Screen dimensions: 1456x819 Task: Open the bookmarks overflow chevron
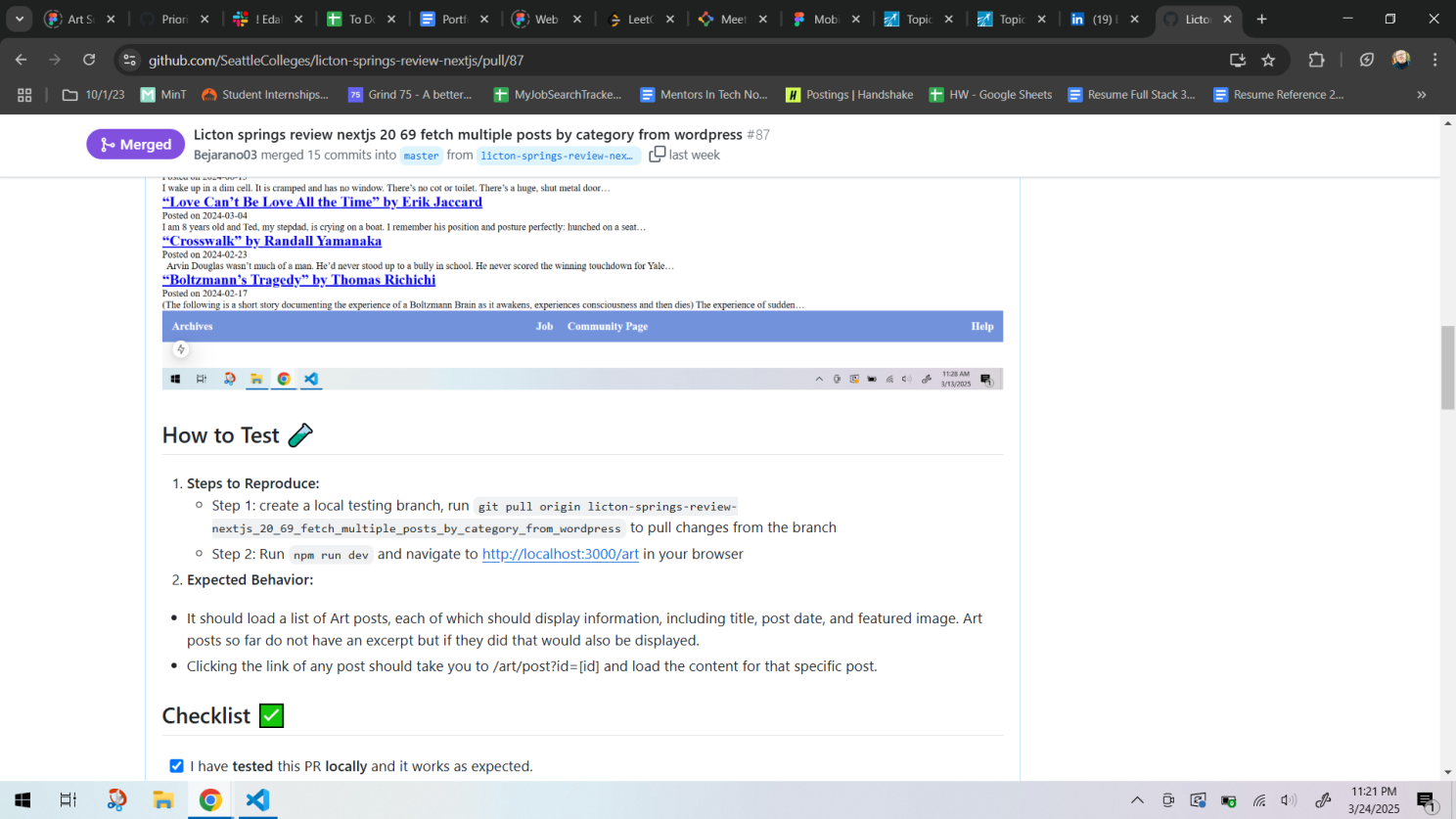click(1421, 94)
